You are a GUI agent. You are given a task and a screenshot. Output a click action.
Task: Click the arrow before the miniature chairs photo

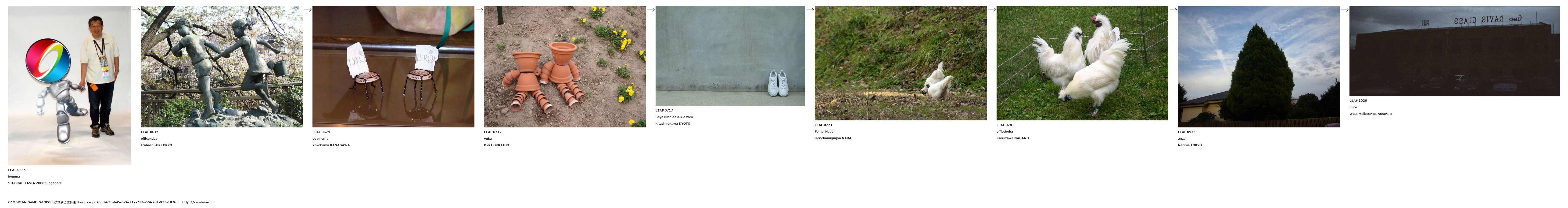pyautogui.click(x=308, y=10)
